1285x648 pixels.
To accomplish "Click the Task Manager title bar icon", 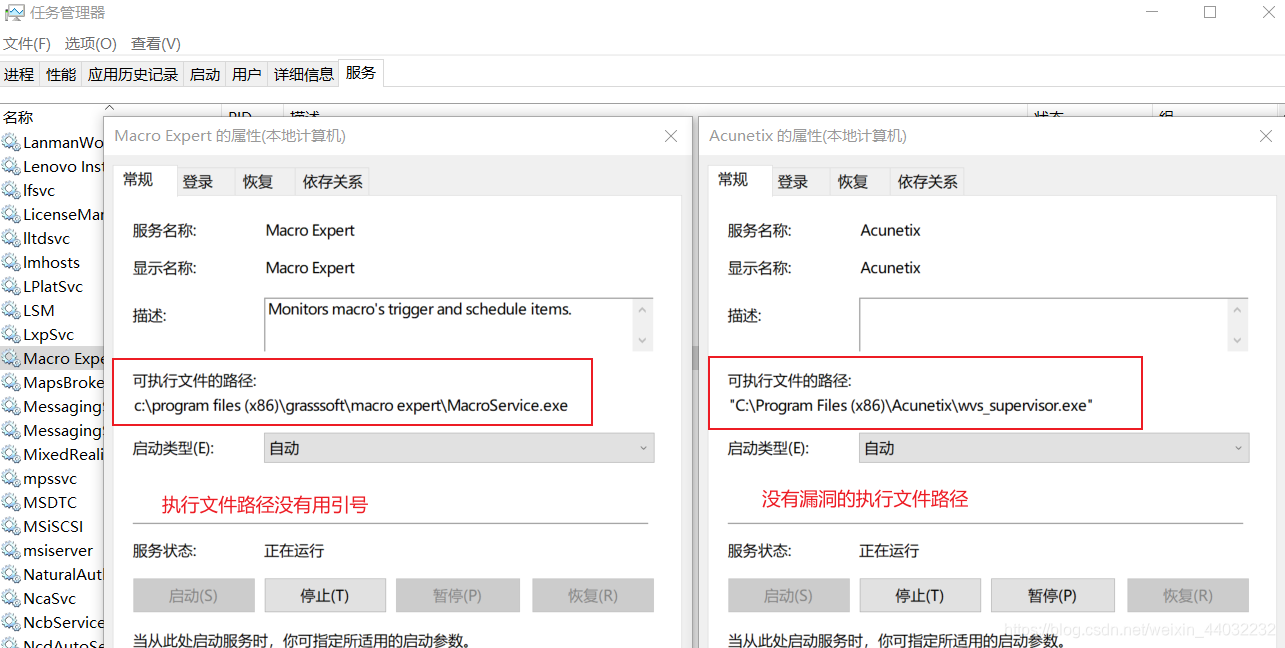I will tap(14, 13).
